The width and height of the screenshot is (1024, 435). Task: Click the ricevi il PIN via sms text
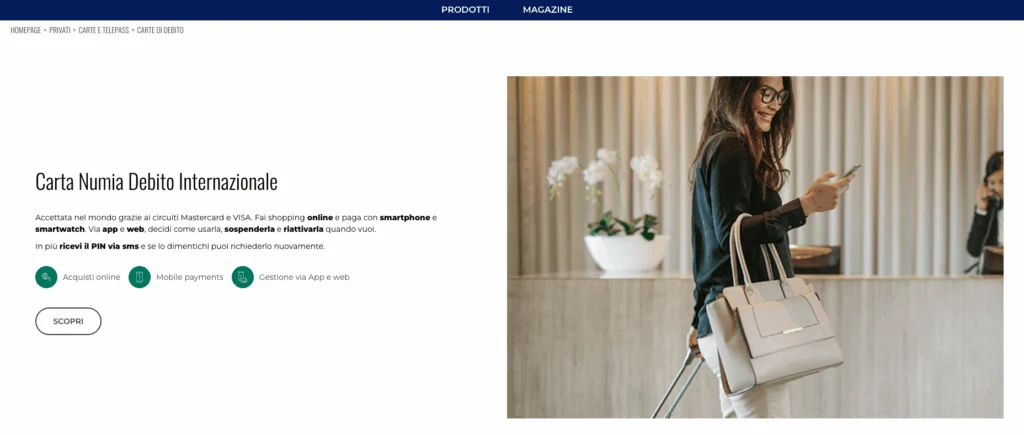tap(99, 246)
